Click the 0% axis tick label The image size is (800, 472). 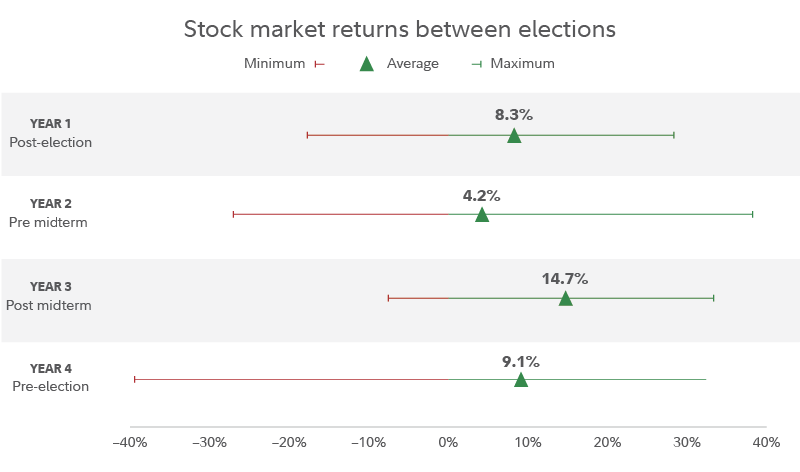point(448,442)
